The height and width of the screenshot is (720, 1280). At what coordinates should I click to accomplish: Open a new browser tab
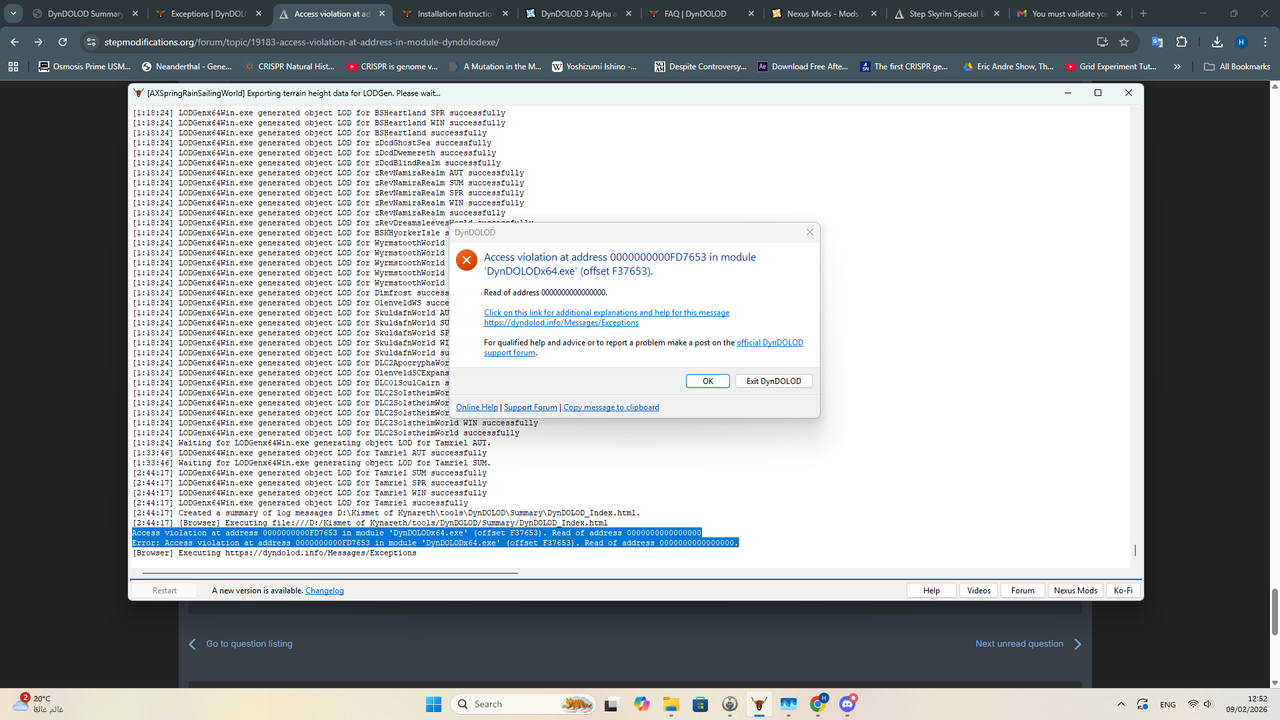click(x=1143, y=14)
